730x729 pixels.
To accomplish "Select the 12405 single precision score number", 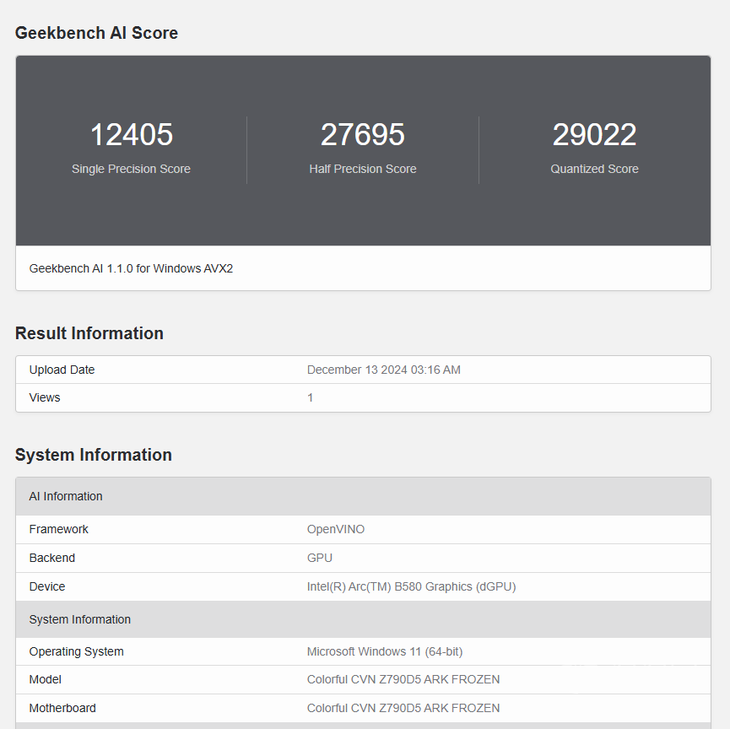I will 131,135.
